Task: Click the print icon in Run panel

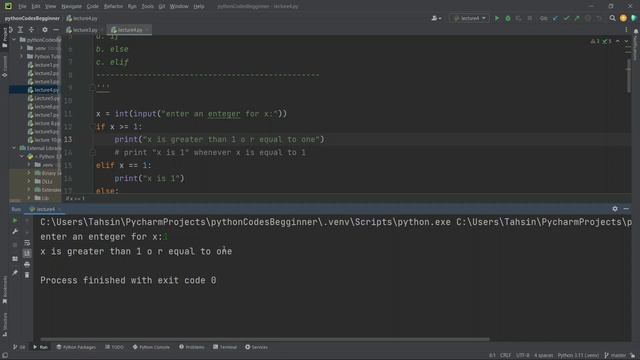Action: (x=27, y=264)
